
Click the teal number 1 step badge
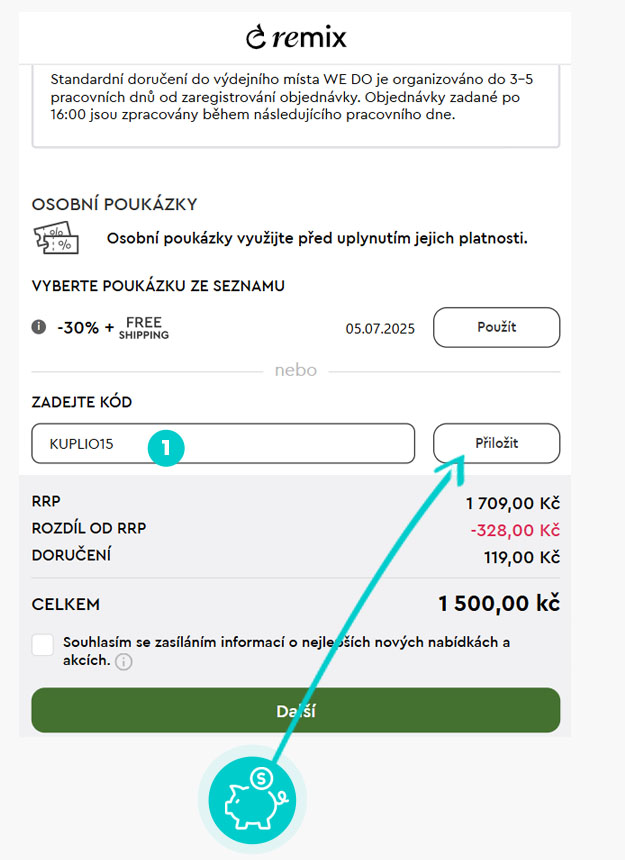(166, 448)
